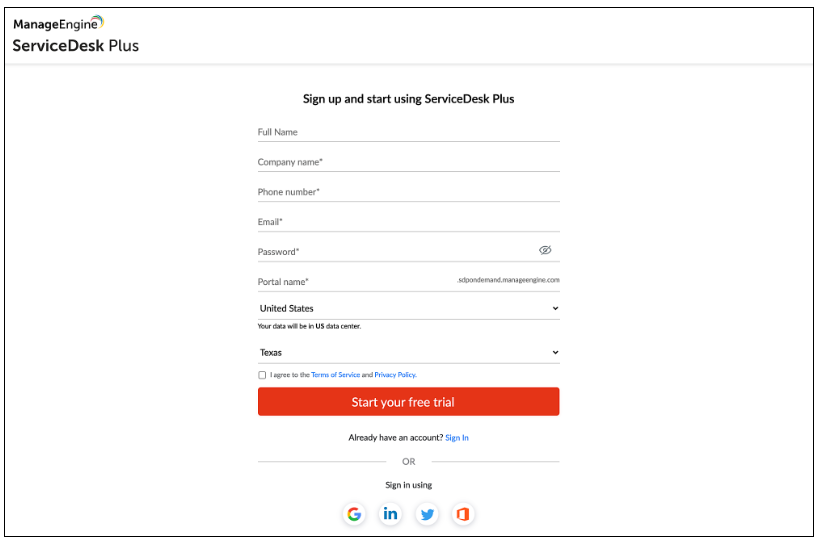This screenshot has height=546, width=821.
Task: Sign in with the LinkedIn icon
Action: [390, 514]
